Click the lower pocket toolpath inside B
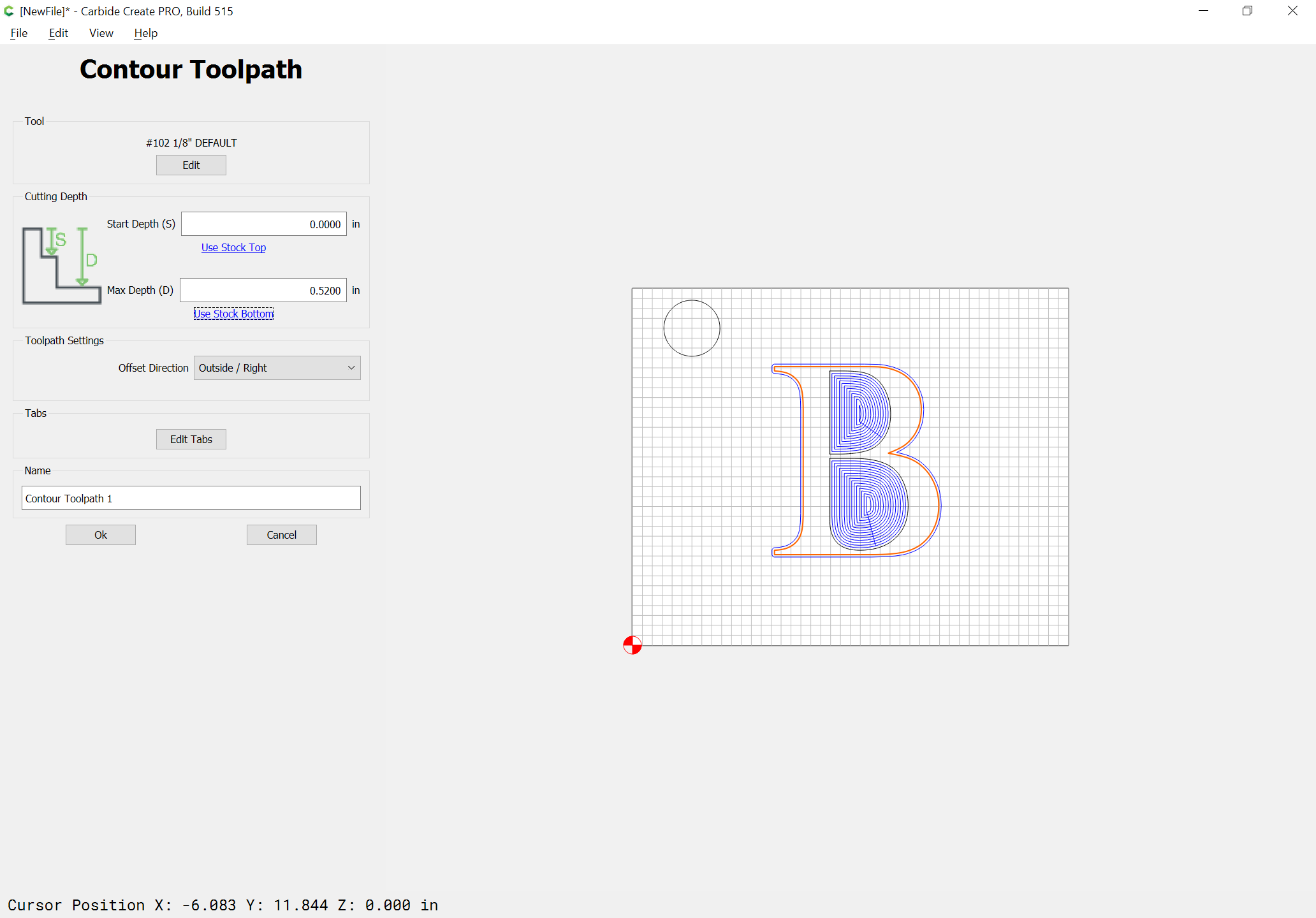The height and width of the screenshot is (918, 1316). pos(868,504)
